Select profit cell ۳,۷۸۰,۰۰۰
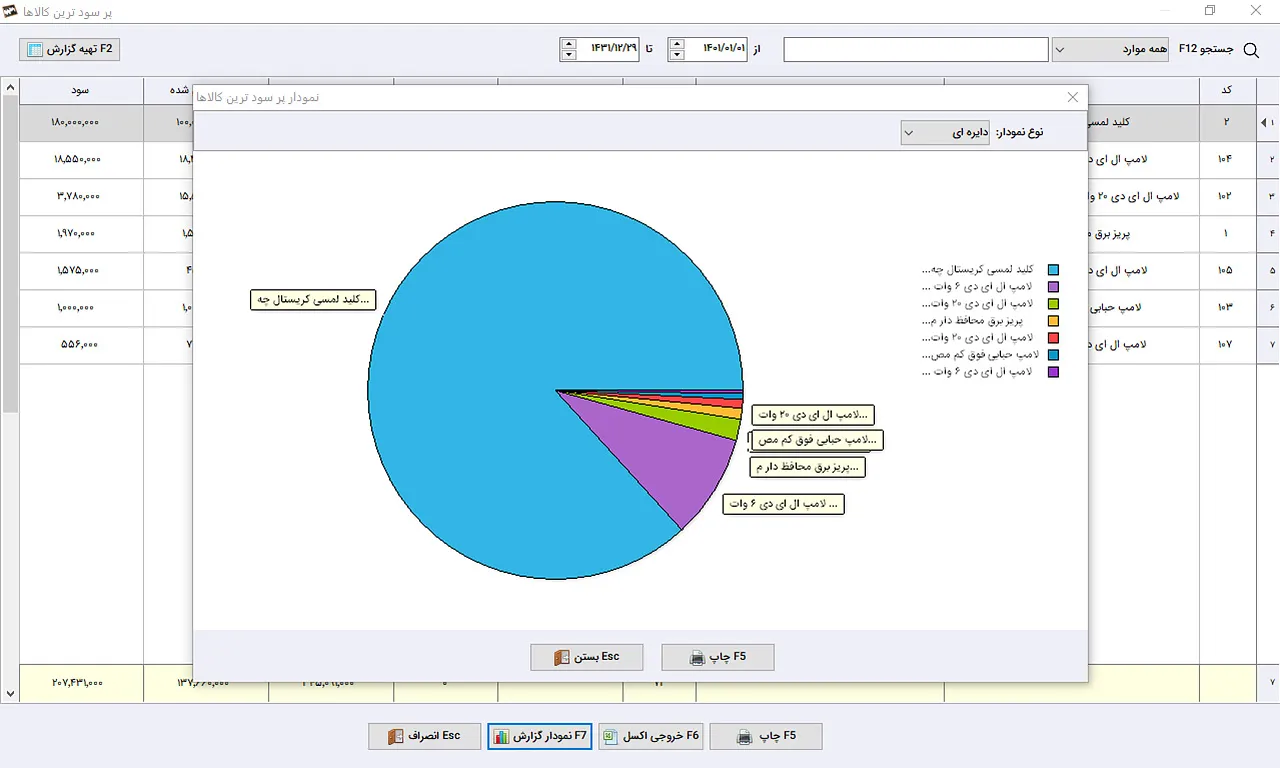The height and width of the screenshot is (768, 1280). pos(81,196)
